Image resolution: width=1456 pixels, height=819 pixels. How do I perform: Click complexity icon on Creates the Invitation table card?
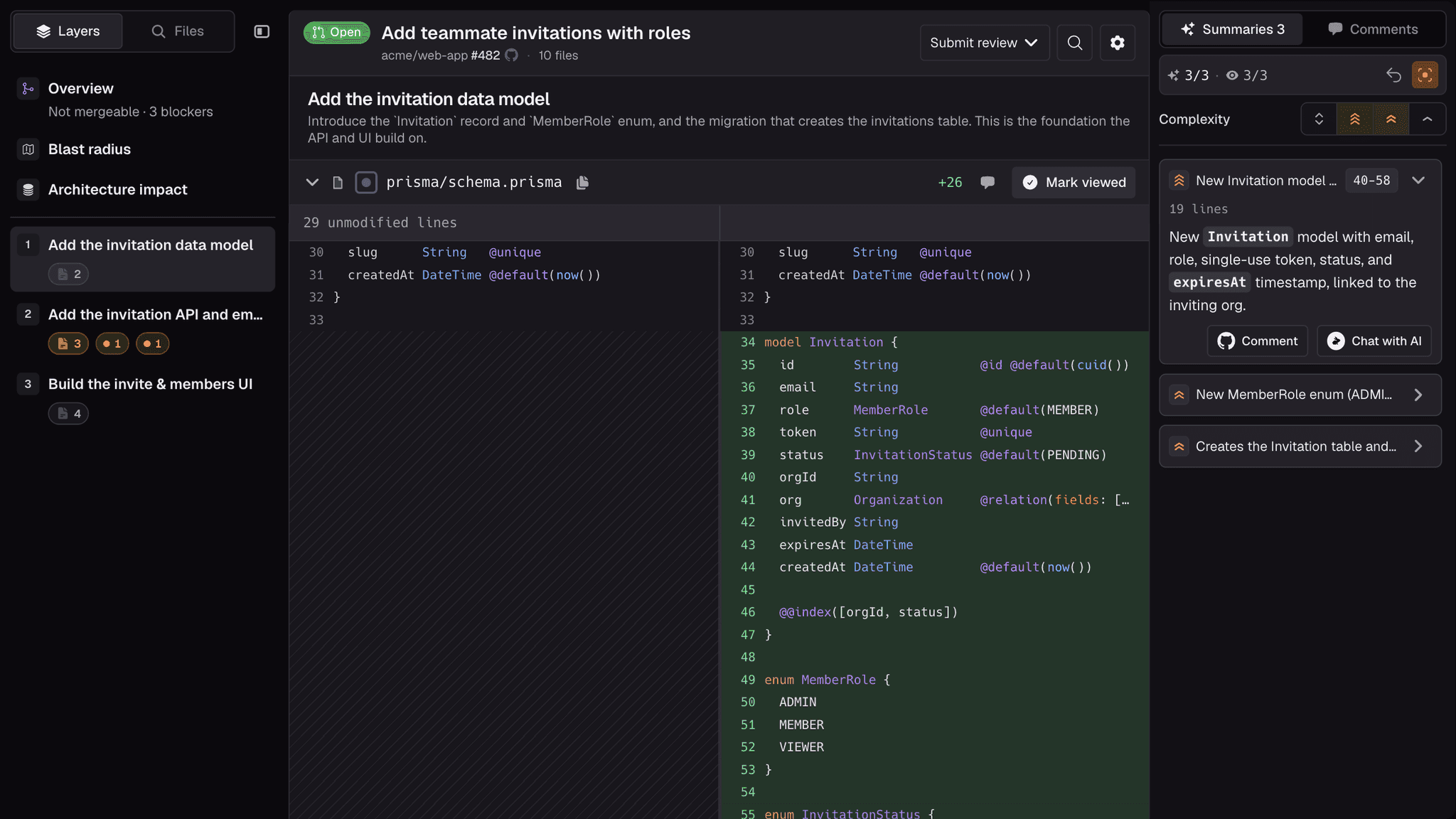pos(1179,446)
